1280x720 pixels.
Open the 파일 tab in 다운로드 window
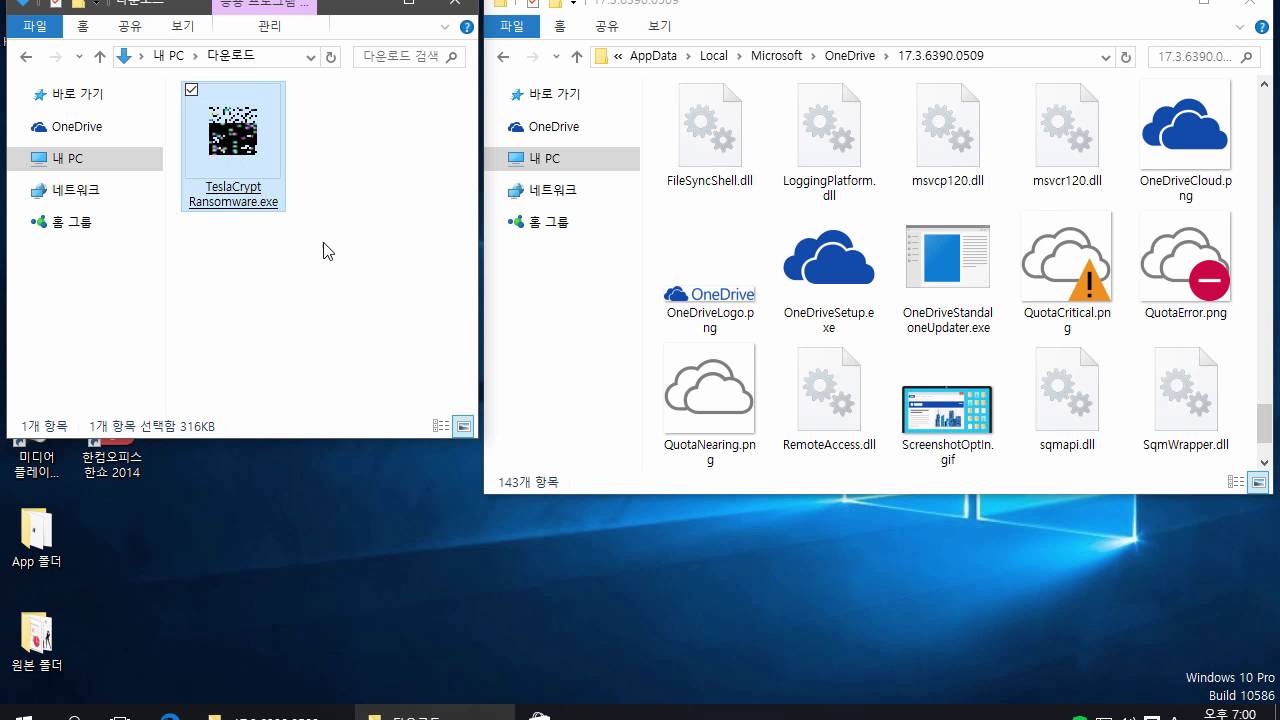point(35,26)
